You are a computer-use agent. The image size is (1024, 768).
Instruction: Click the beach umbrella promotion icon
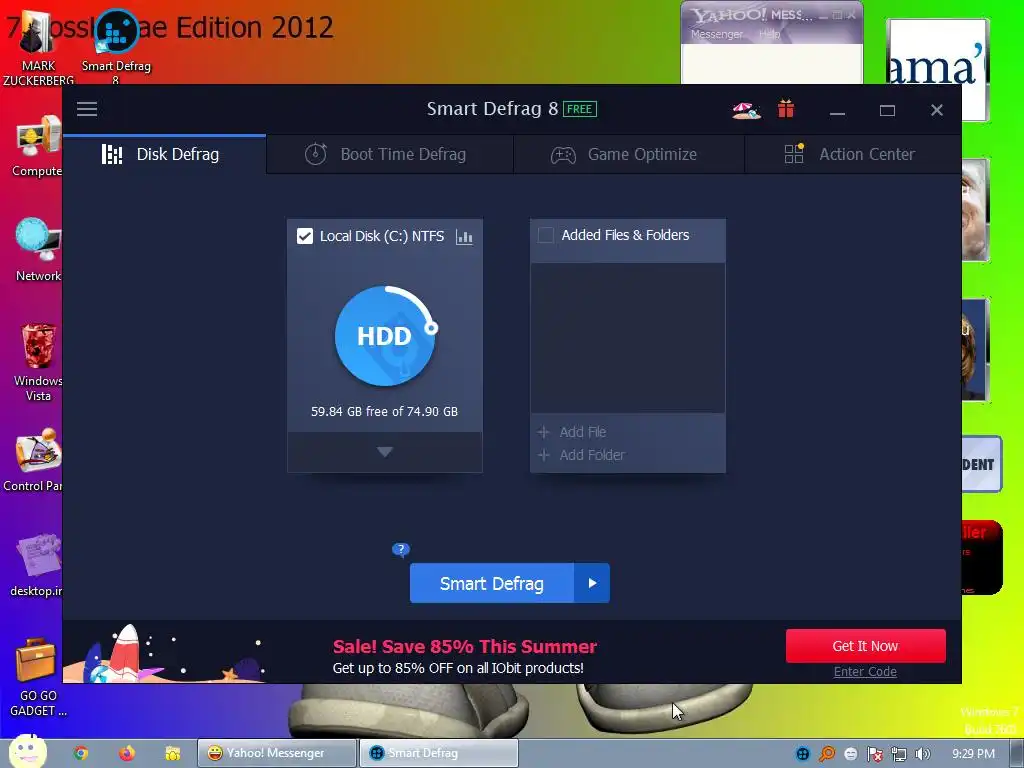(x=746, y=110)
